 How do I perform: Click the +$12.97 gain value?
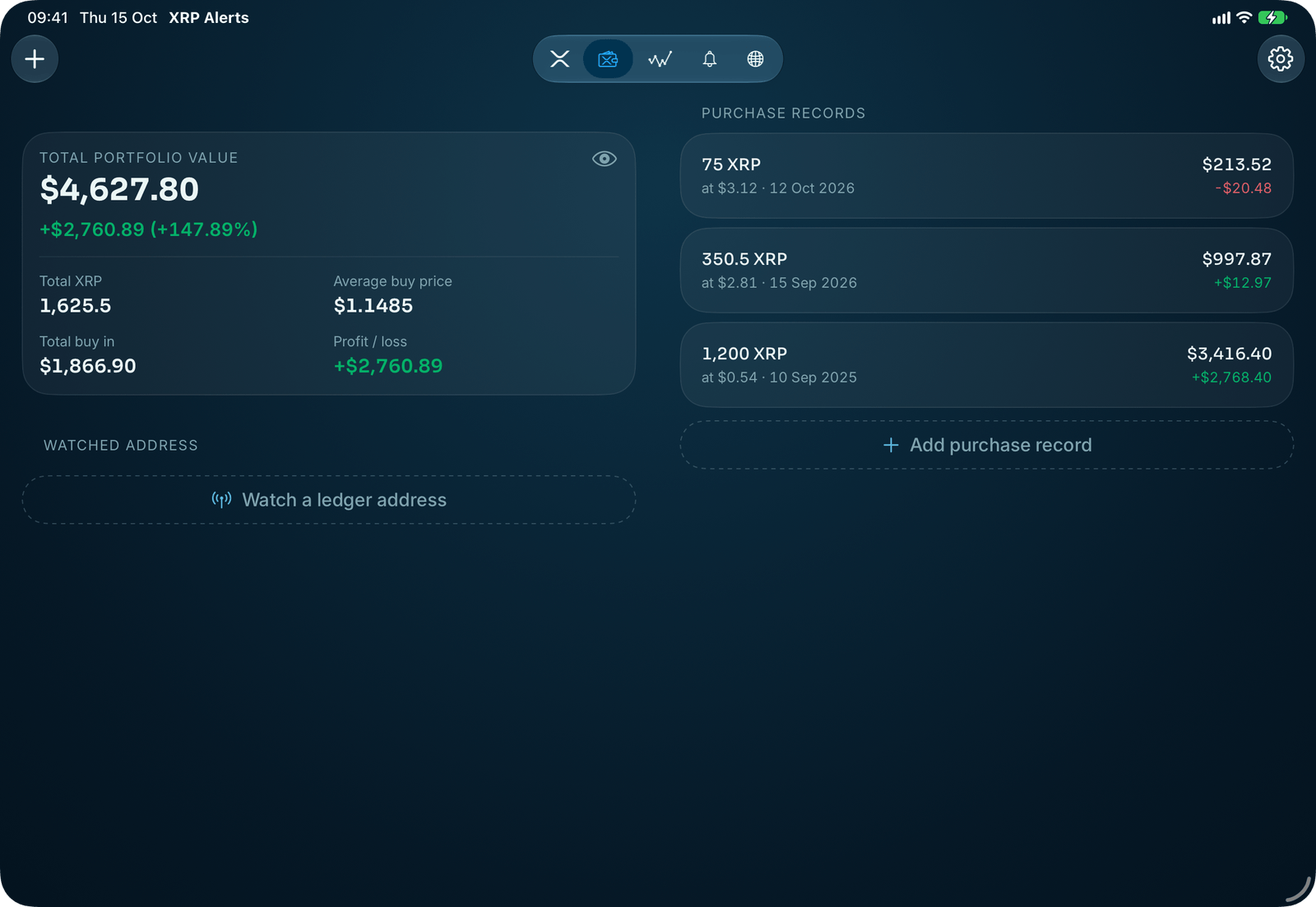pyautogui.click(x=1243, y=283)
